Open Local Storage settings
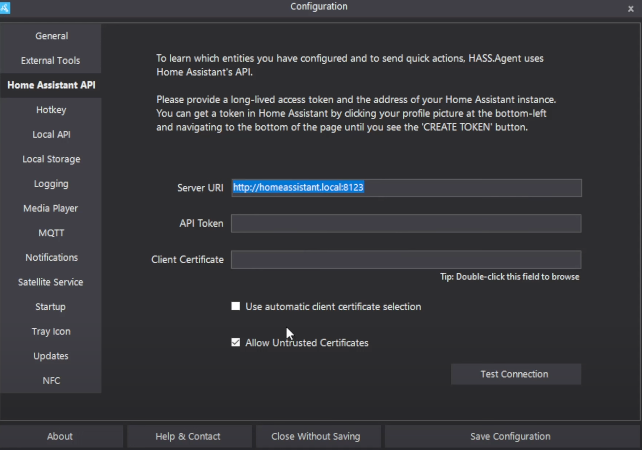Image resolution: width=642 pixels, height=450 pixels. [x=51, y=159]
